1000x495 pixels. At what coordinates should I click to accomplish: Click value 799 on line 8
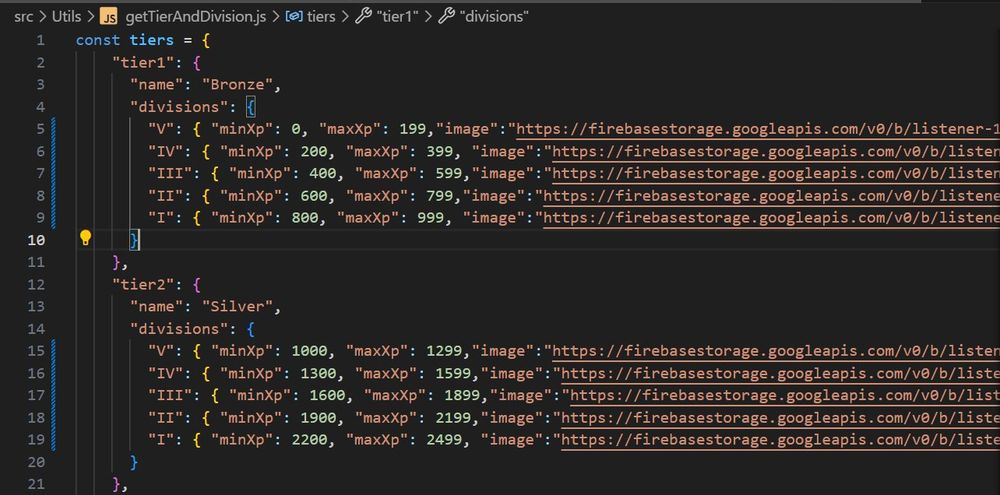click(x=440, y=196)
